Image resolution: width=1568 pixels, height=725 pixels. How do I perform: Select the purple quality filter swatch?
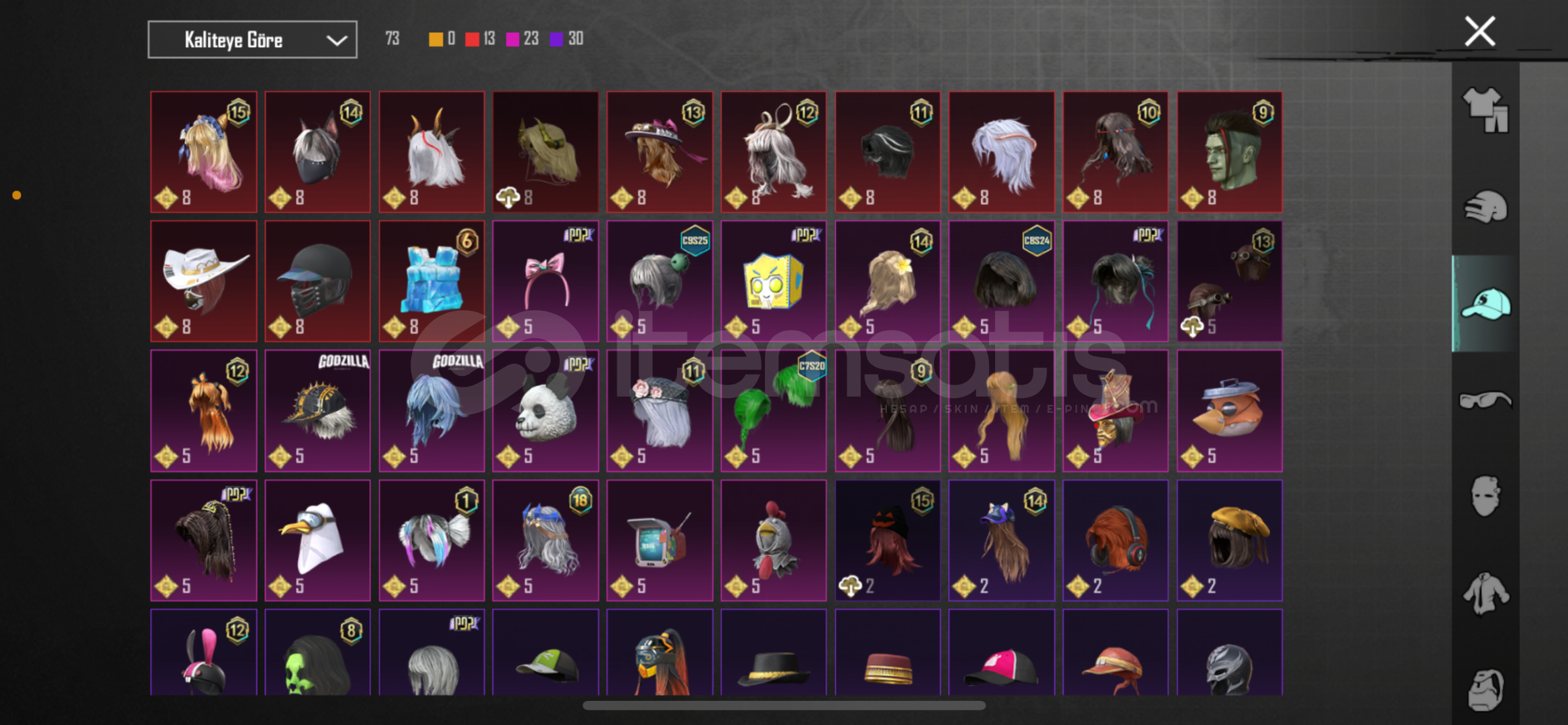556,39
